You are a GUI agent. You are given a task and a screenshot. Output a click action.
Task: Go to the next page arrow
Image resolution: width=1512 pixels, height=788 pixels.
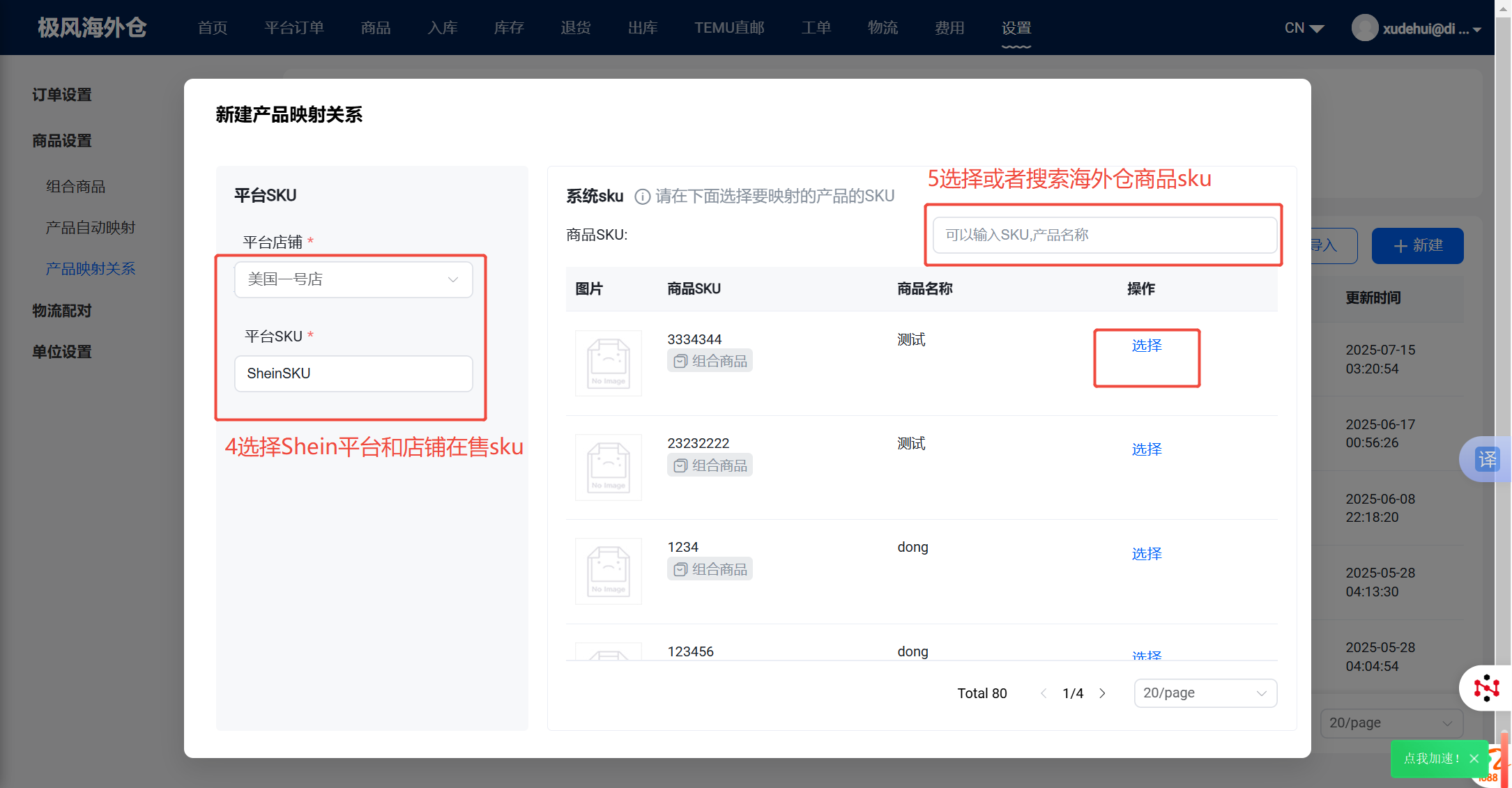click(x=1102, y=693)
